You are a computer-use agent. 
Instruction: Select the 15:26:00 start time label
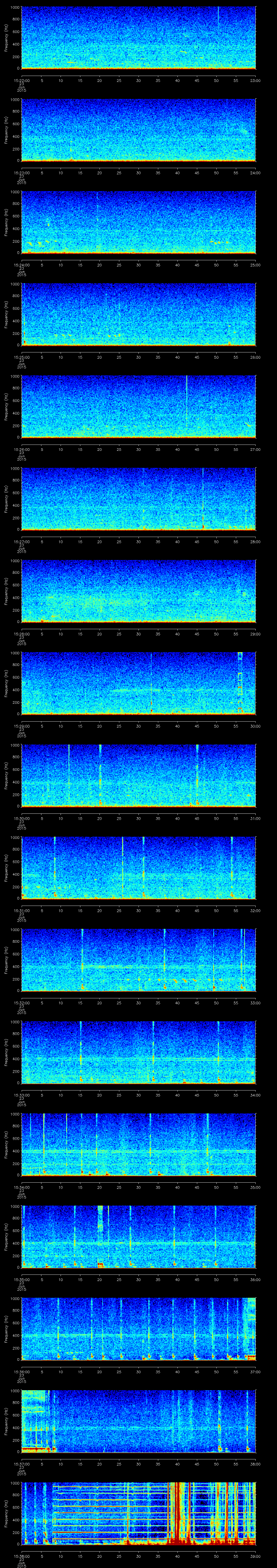pyautogui.click(x=21, y=449)
